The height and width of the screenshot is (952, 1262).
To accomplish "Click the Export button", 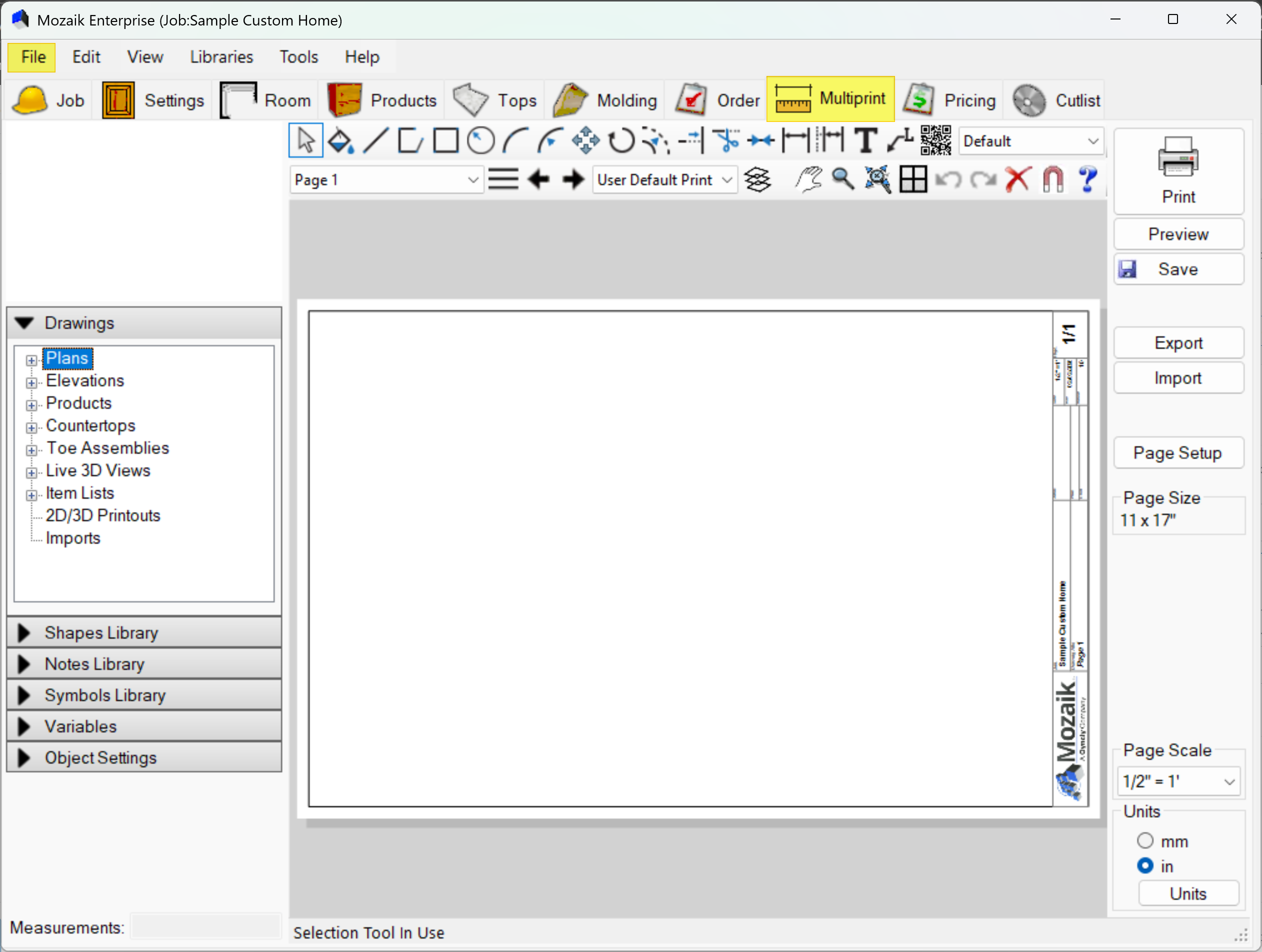I will click(1177, 343).
